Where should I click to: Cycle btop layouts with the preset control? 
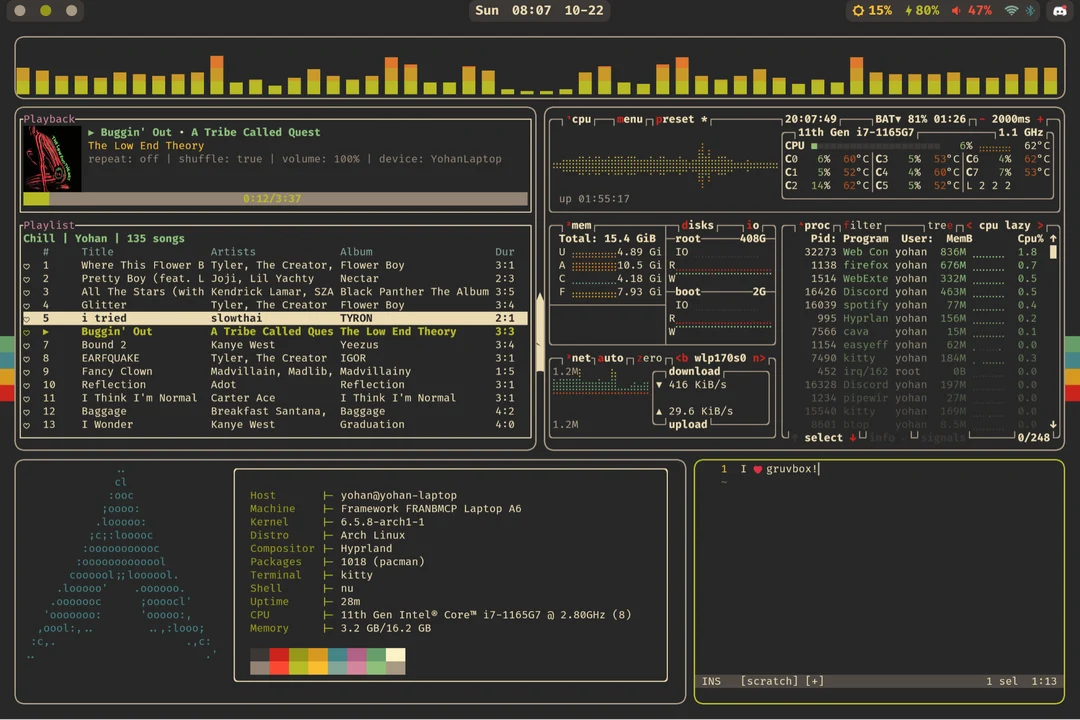click(676, 119)
